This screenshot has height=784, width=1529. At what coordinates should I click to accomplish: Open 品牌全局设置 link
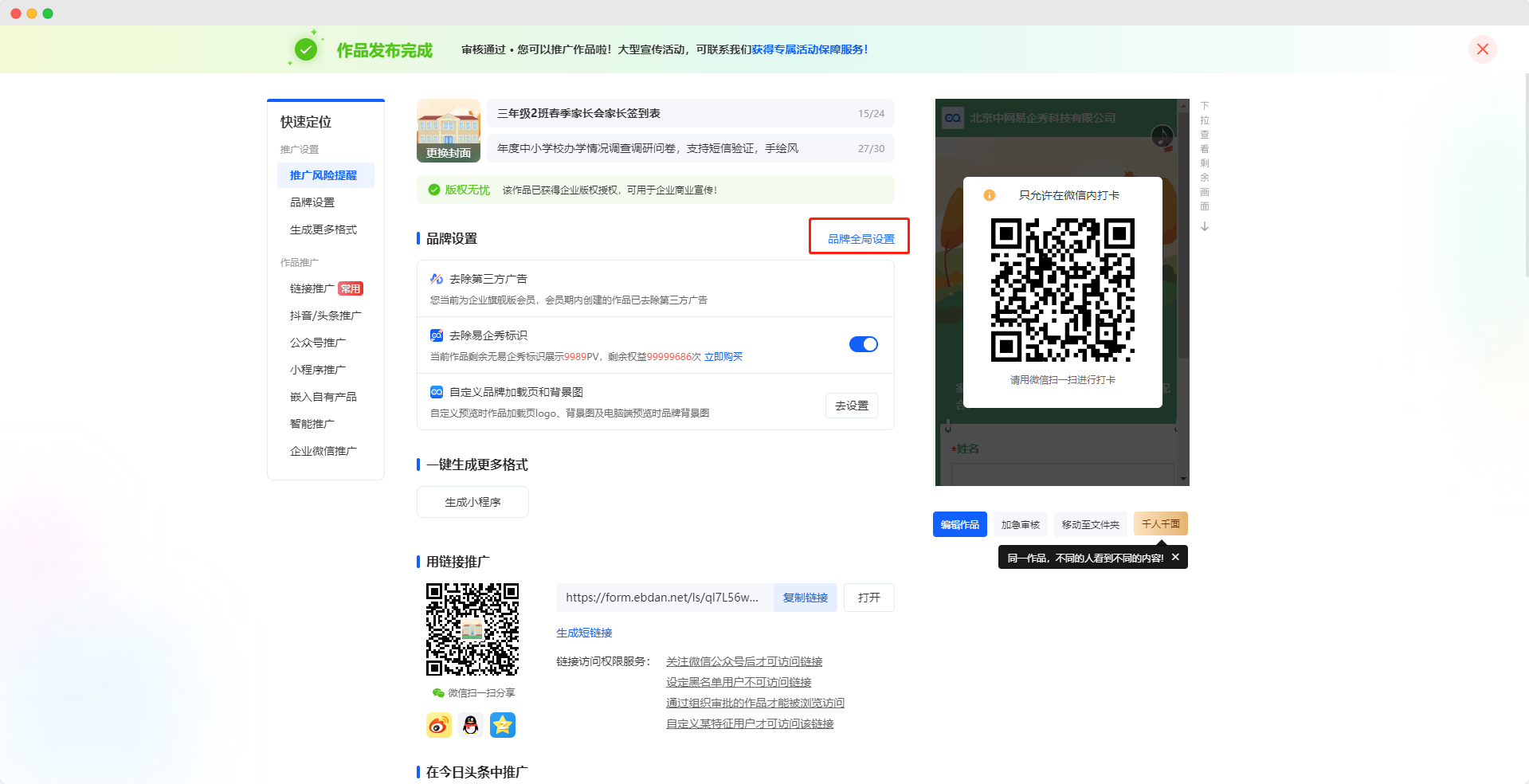pyautogui.click(x=861, y=239)
